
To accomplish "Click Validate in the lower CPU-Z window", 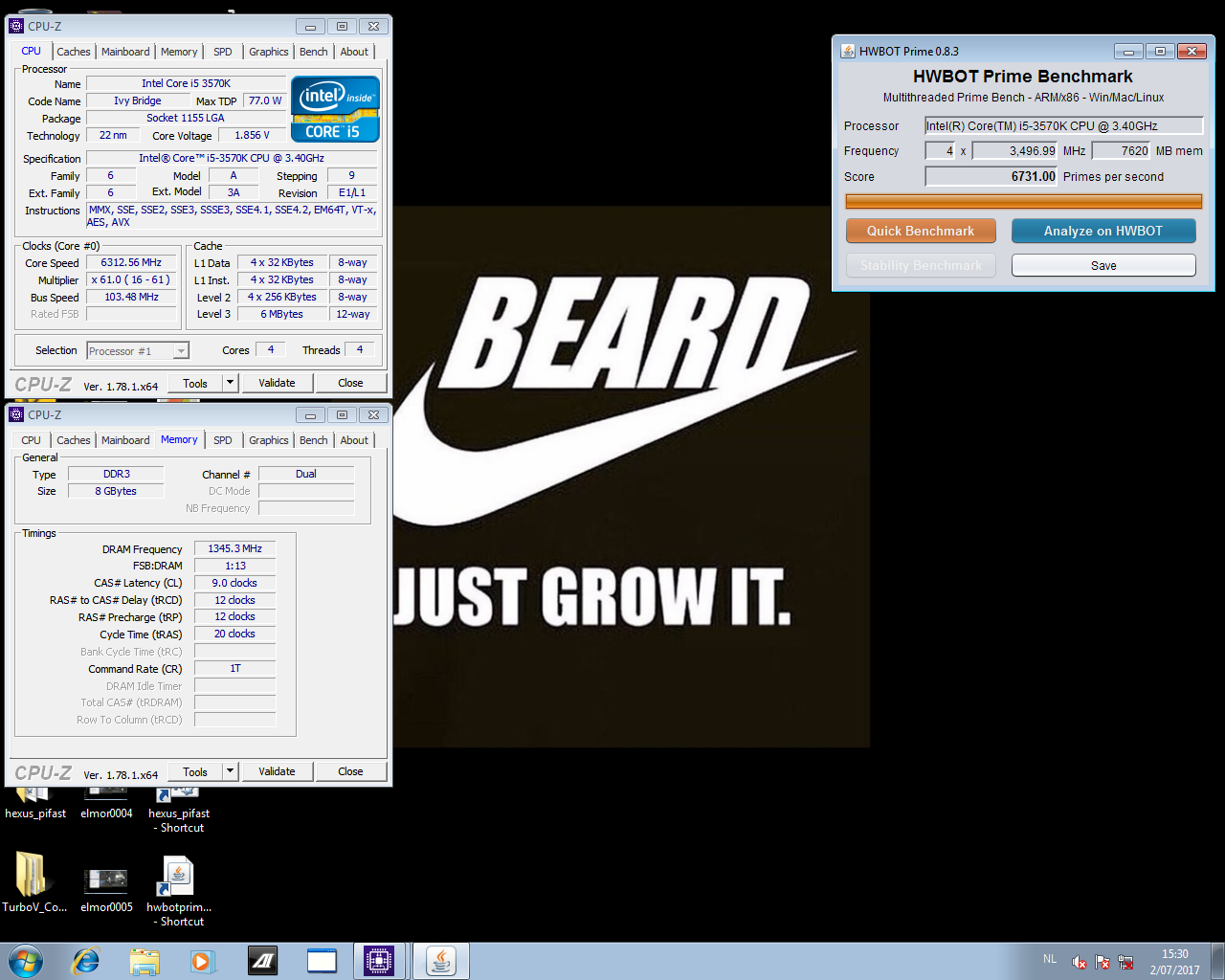I will 277,771.
